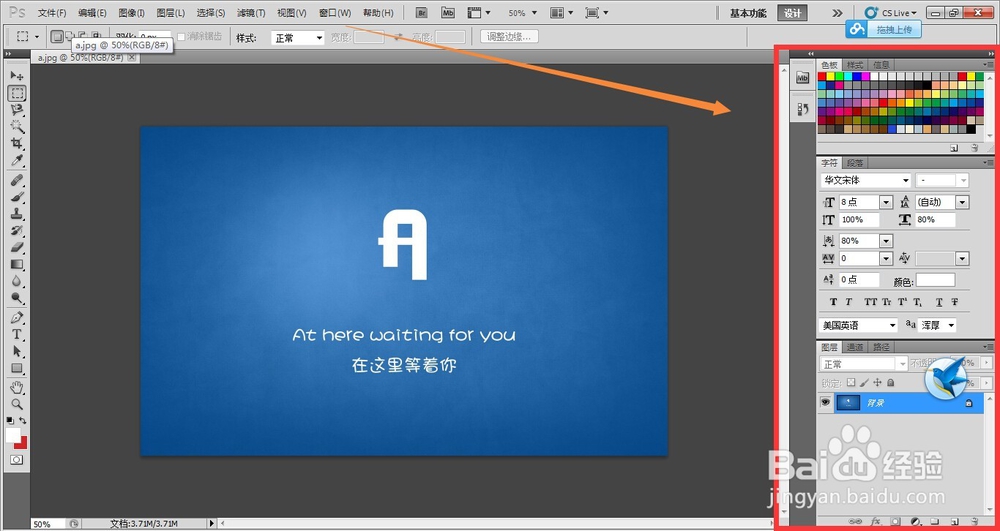This screenshot has height=531, width=1000.
Task: Launch Bridge with the Br icon
Action: point(422,13)
